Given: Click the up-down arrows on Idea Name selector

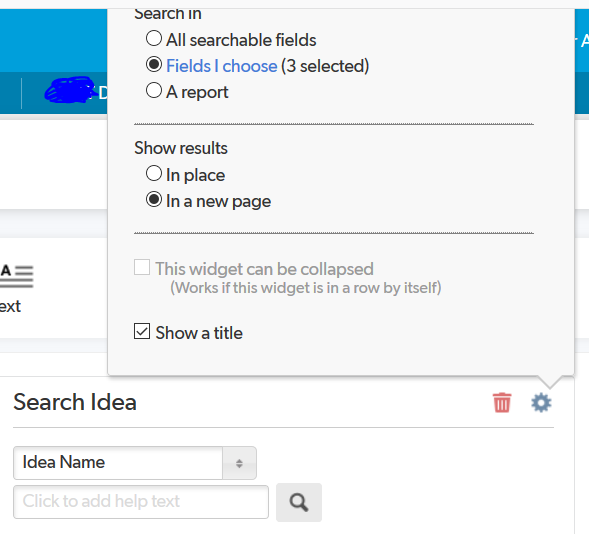Looking at the screenshot, I should [239, 463].
